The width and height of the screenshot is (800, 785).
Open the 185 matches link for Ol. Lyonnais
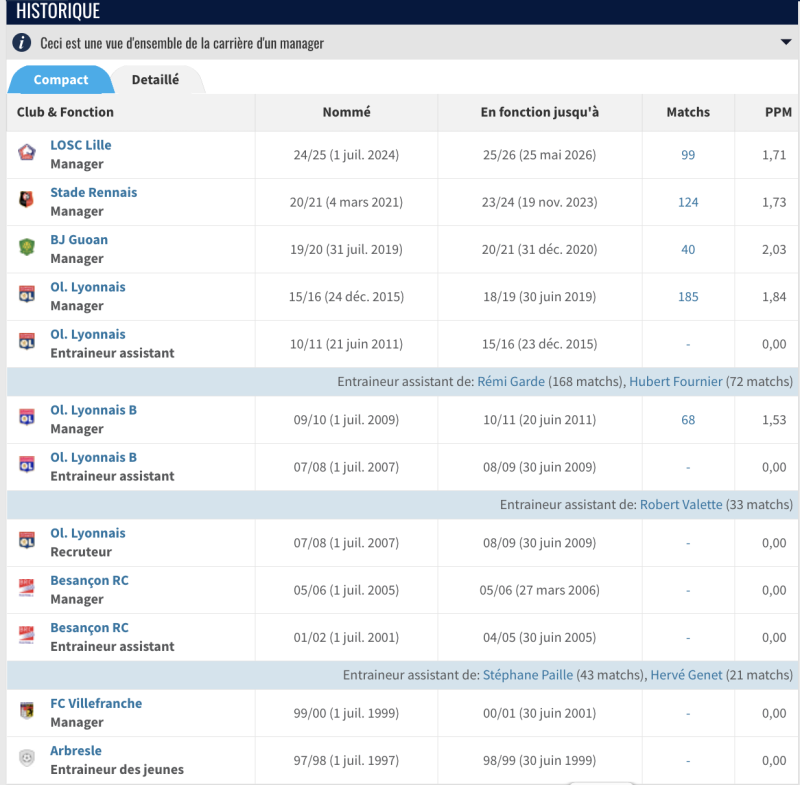(x=688, y=297)
